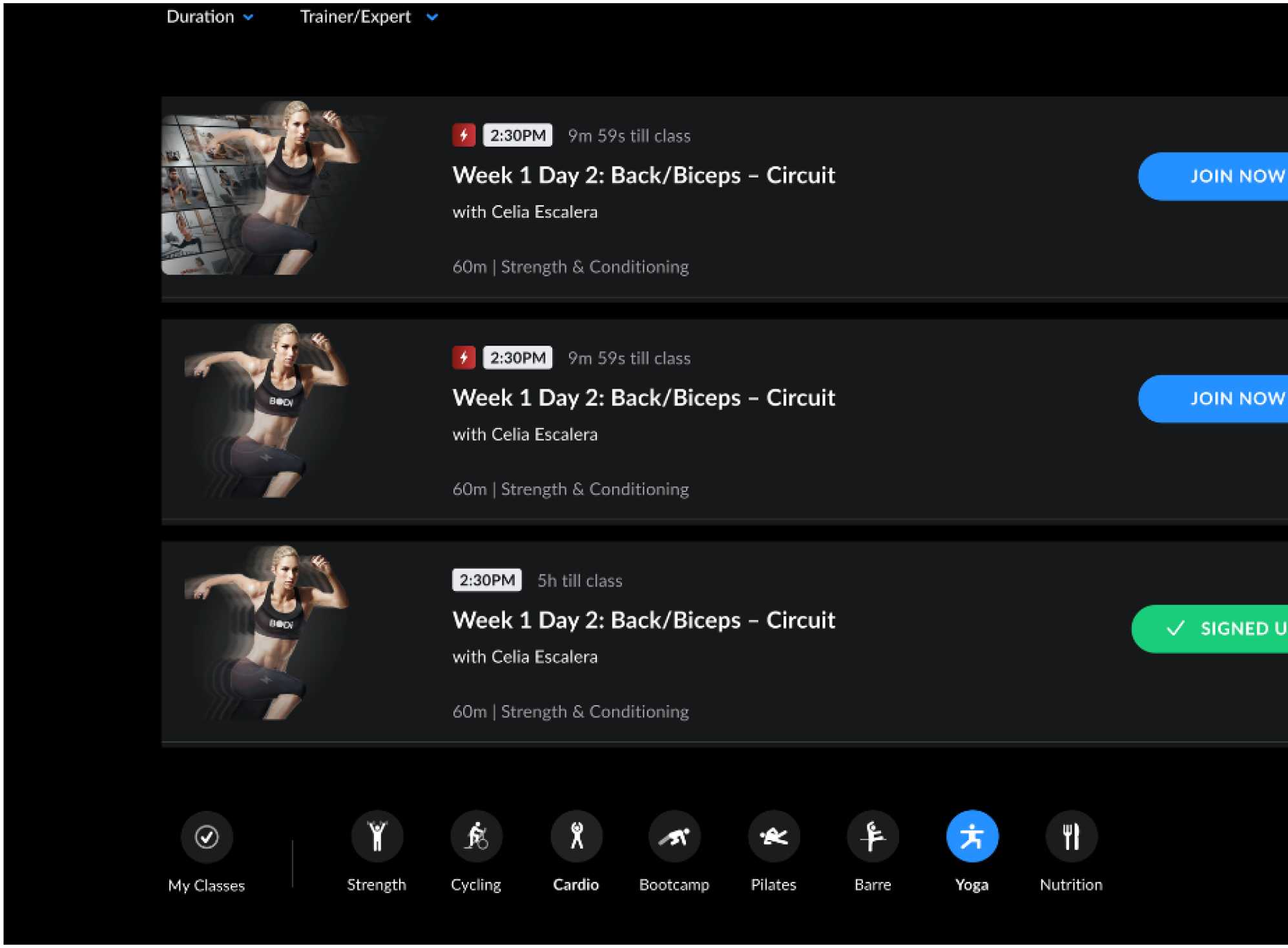Choose the Cardio category icon
The height and width of the screenshot is (948, 1288).
coord(576,836)
